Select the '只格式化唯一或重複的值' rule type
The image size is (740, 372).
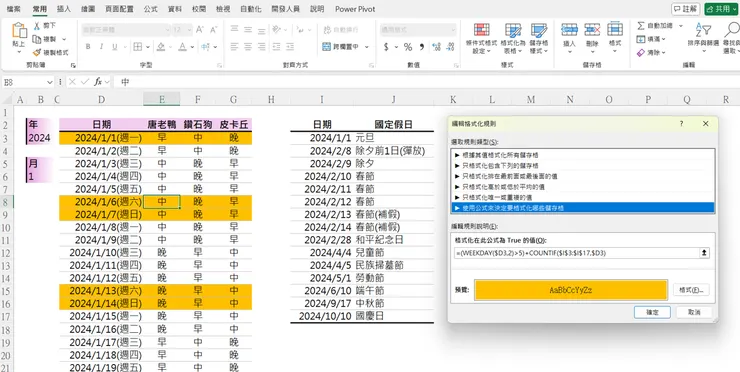click(x=583, y=197)
